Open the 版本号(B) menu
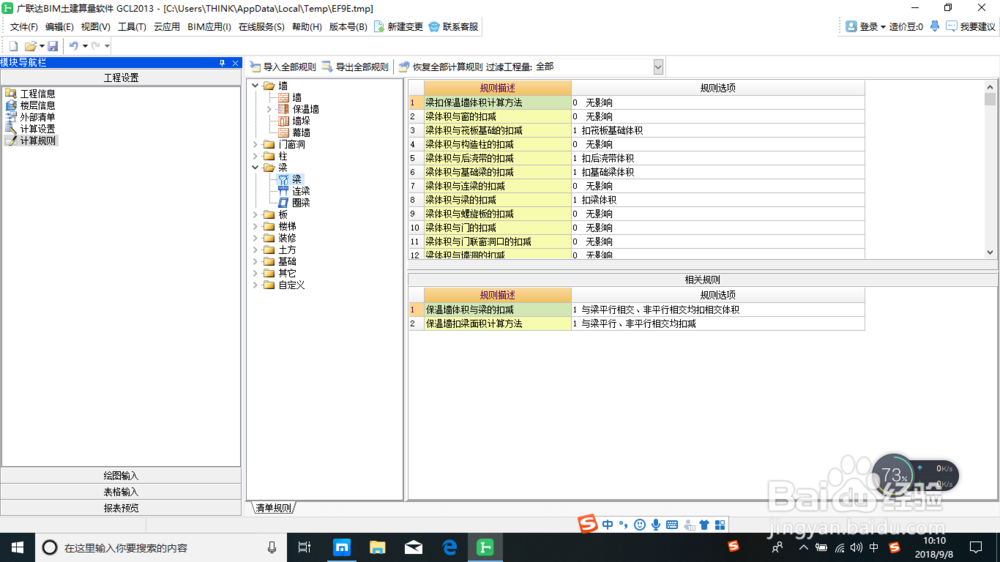The image size is (1000, 562). click(348, 27)
